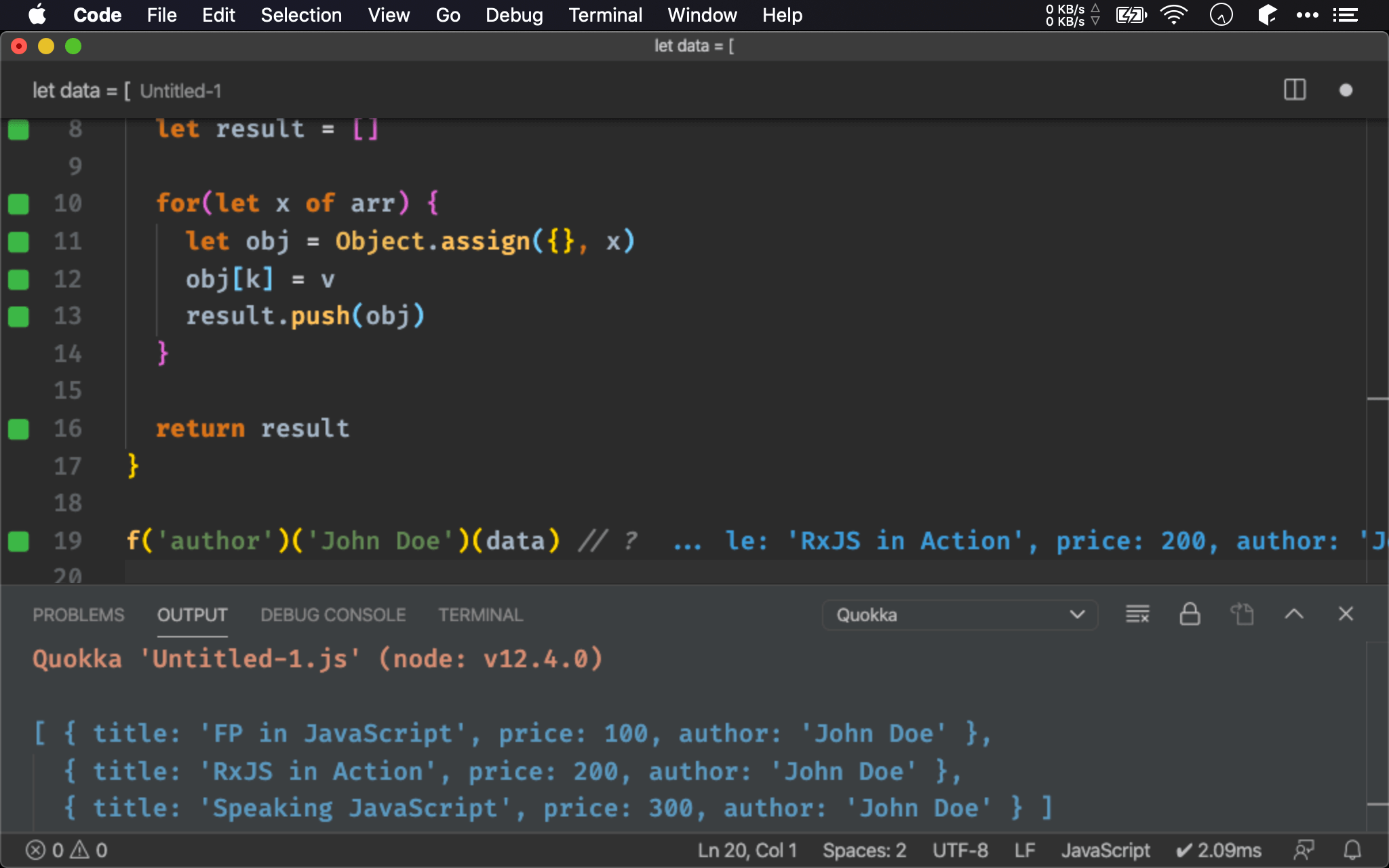The image size is (1389, 868).
Task: Click the network speed monitor in menu bar
Action: click(x=1072, y=15)
